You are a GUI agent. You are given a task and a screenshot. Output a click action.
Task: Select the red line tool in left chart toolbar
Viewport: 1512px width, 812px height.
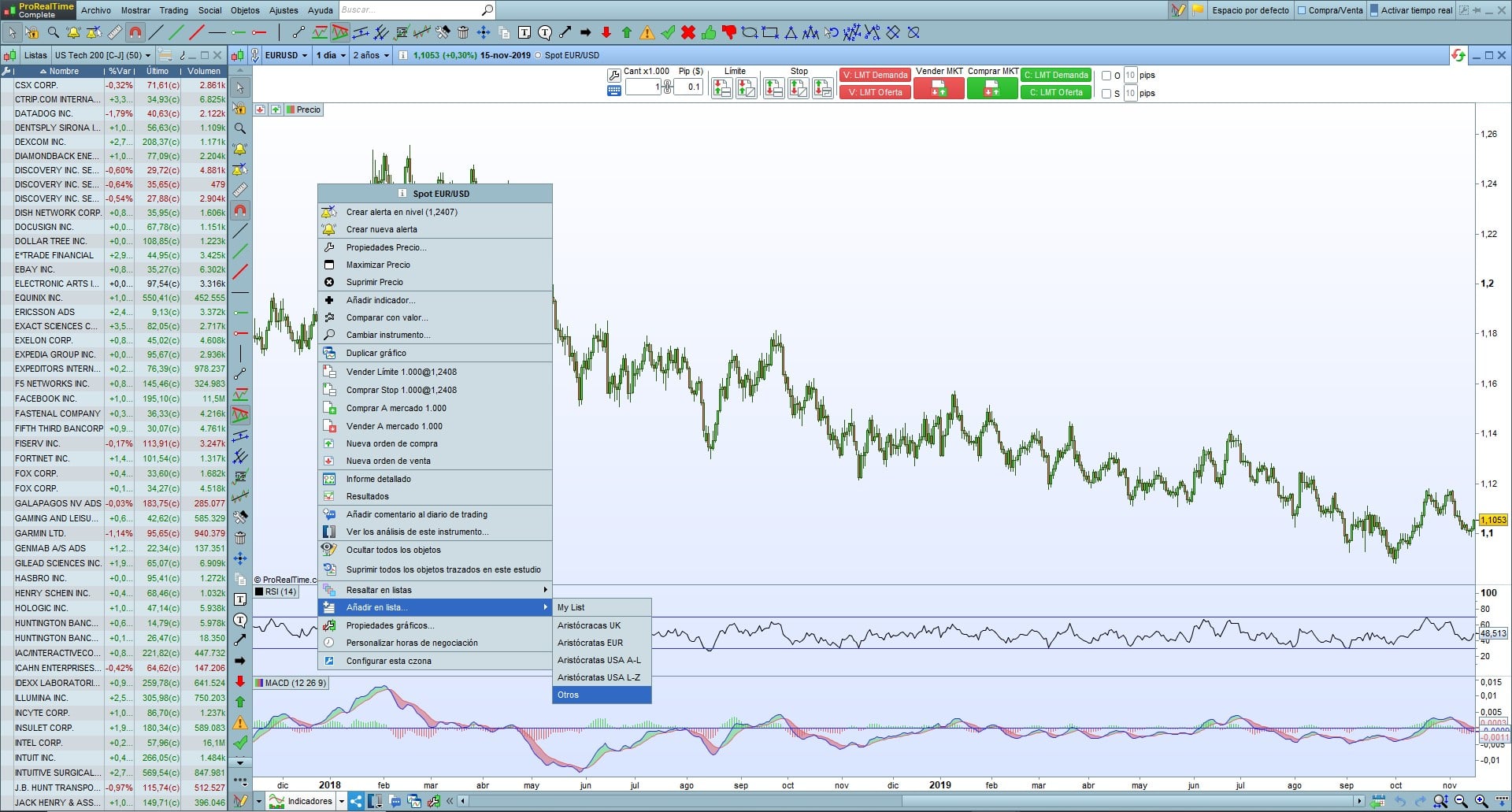click(240, 272)
